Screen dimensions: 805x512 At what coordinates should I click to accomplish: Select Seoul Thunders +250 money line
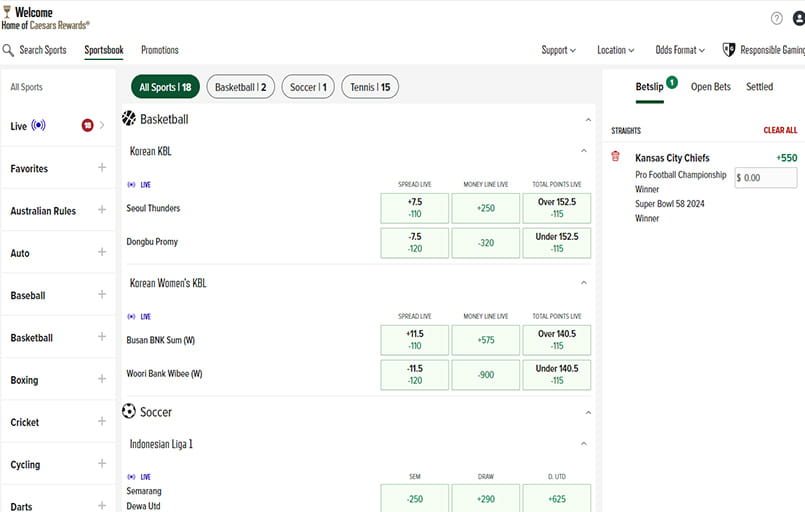(x=486, y=208)
